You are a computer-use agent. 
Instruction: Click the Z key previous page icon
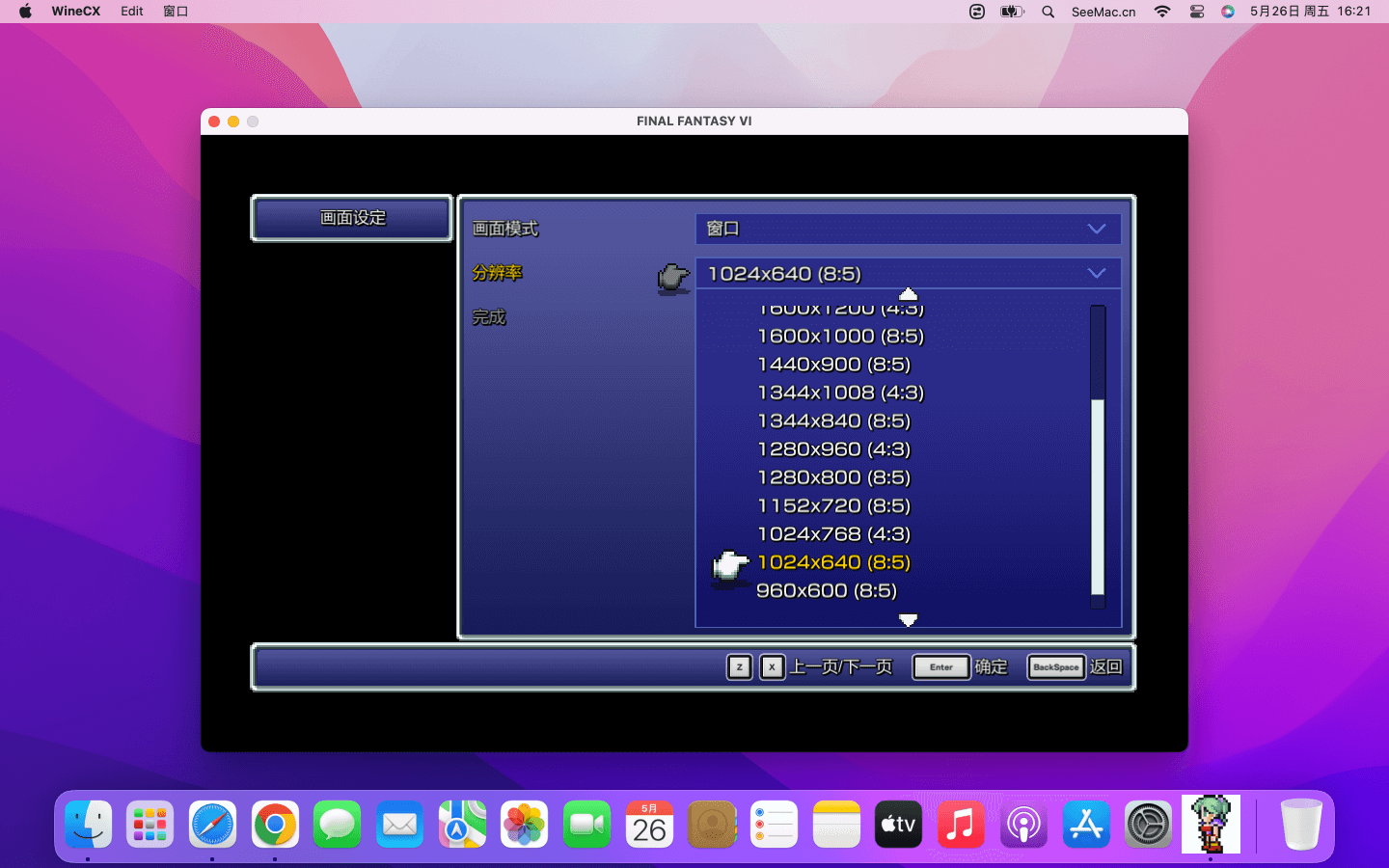coord(739,667)
